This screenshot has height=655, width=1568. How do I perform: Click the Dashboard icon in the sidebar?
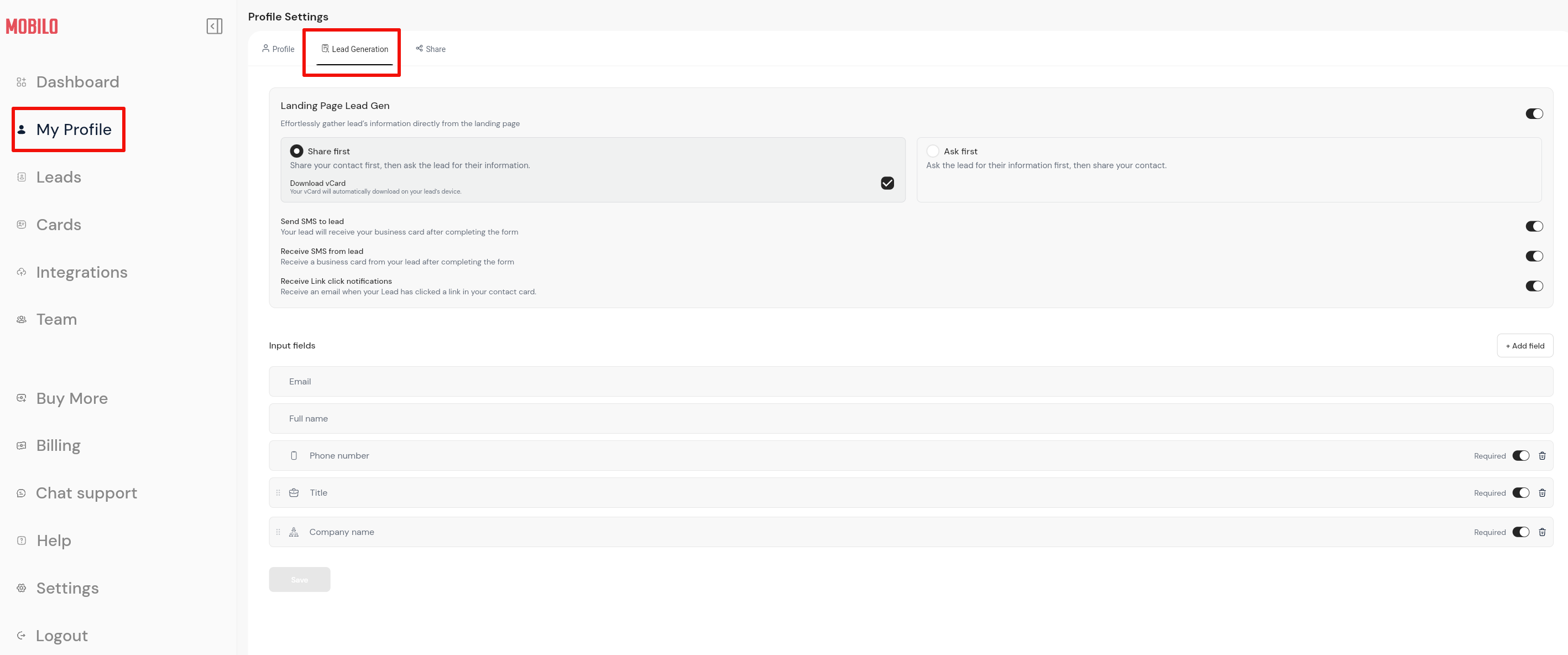[x=22, y=82]
